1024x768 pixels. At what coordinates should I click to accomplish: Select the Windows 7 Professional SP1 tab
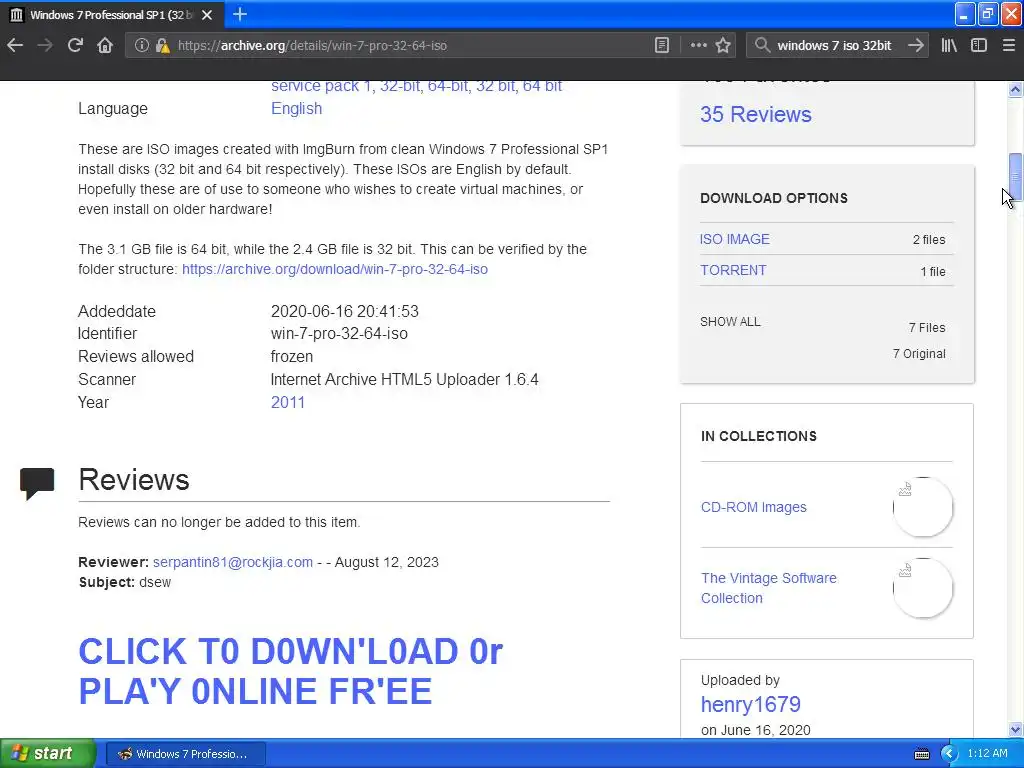[112, 14]
